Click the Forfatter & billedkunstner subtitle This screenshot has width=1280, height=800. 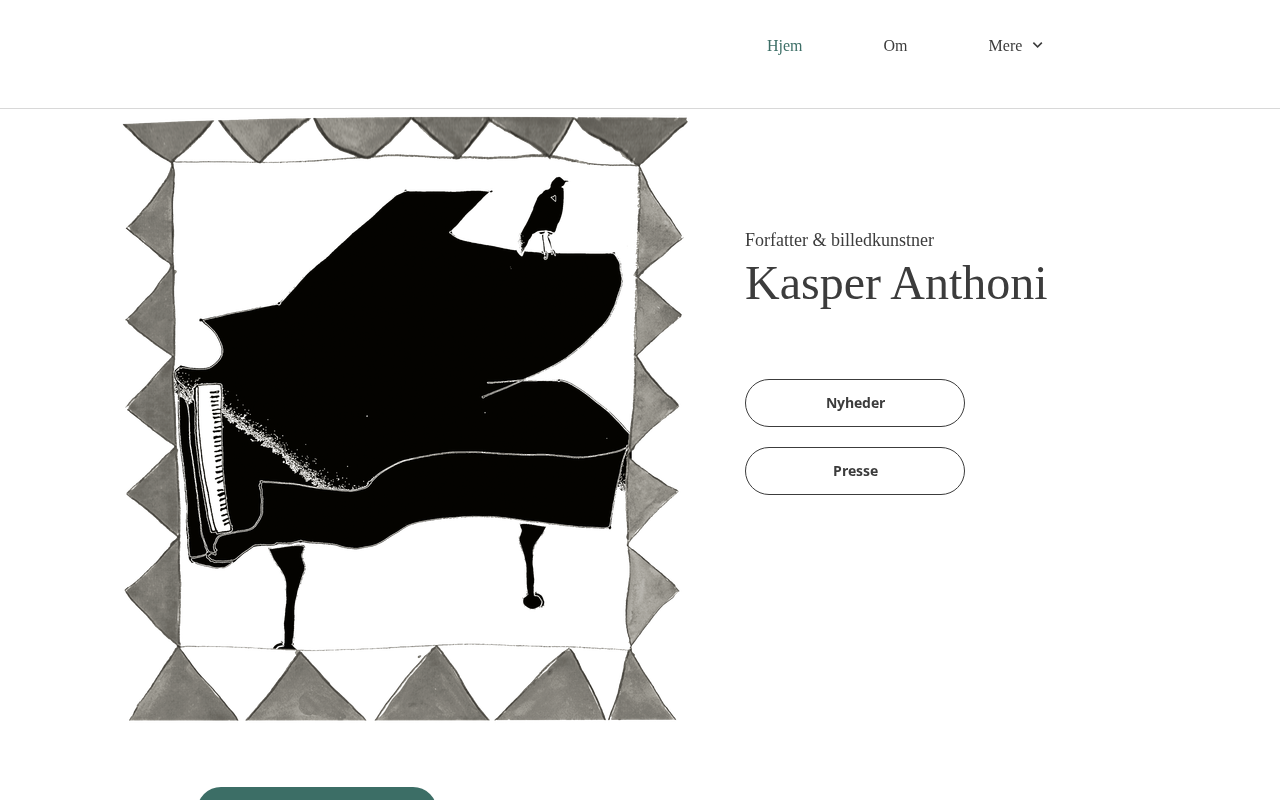tap(839, 240)
